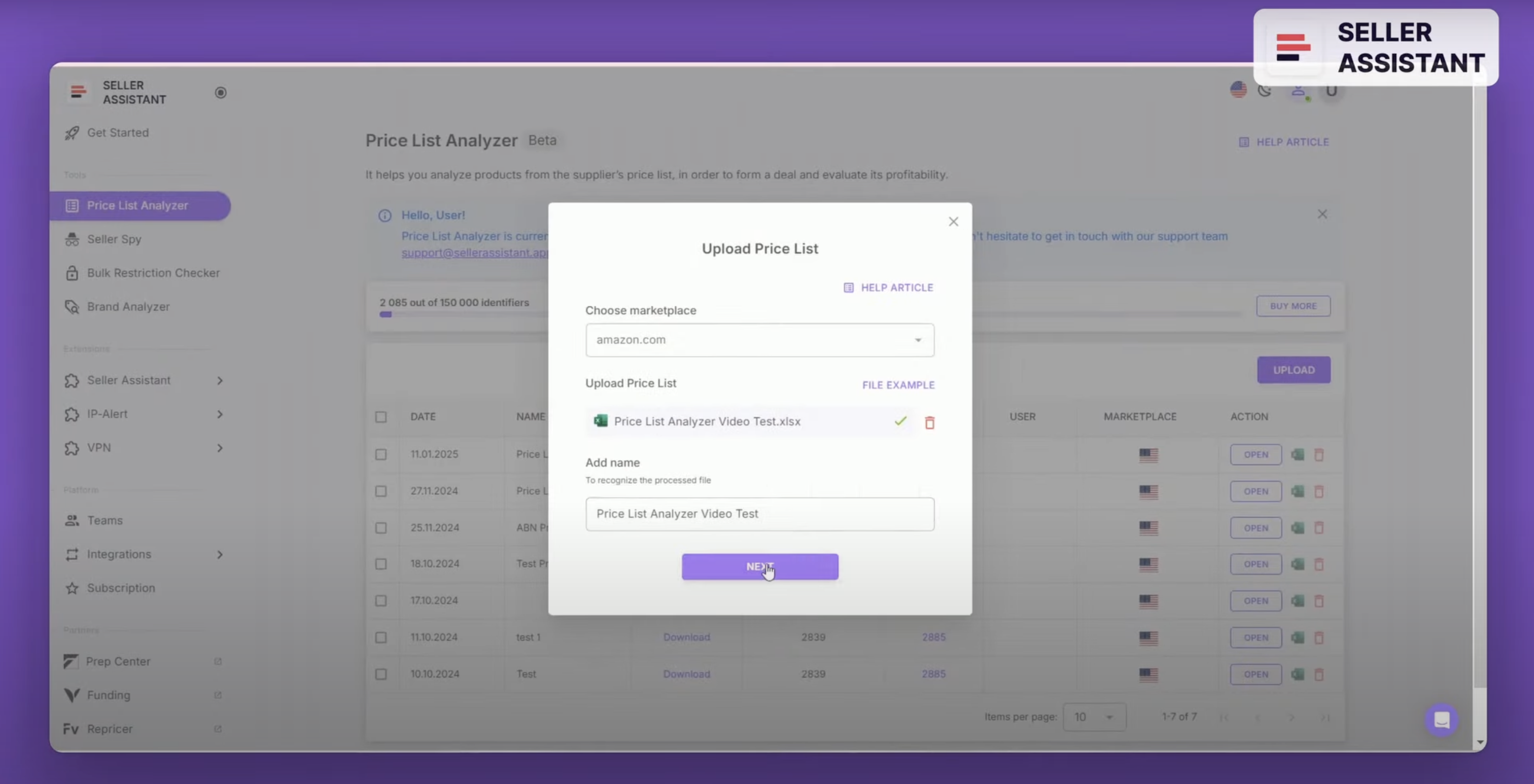Export the 11.01.2025 row to Excel
Image resolution: width=1534 pixels, height=784 pixels.
pyautogui.click(x=1299, y=455)
